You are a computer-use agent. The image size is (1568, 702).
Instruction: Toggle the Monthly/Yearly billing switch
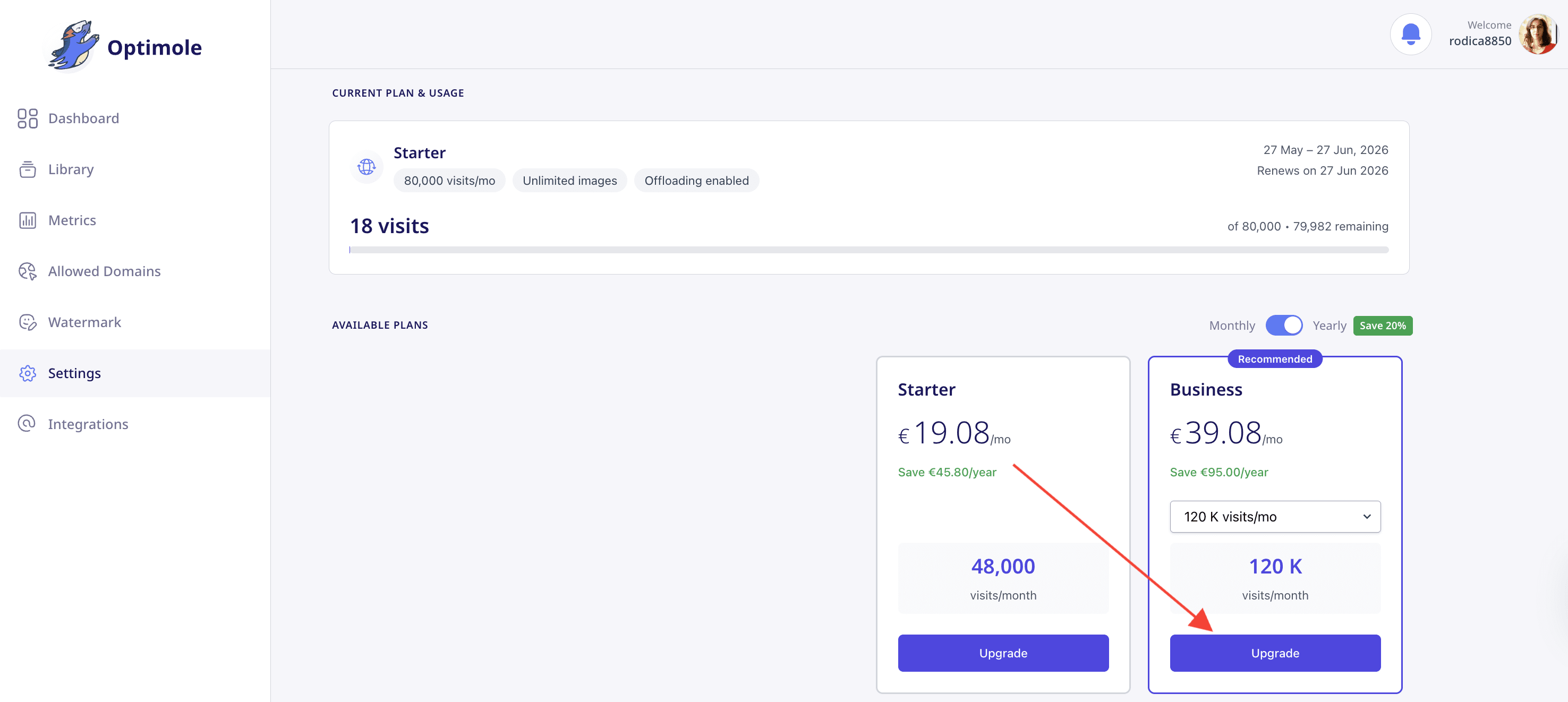[x=1284, y=326]
